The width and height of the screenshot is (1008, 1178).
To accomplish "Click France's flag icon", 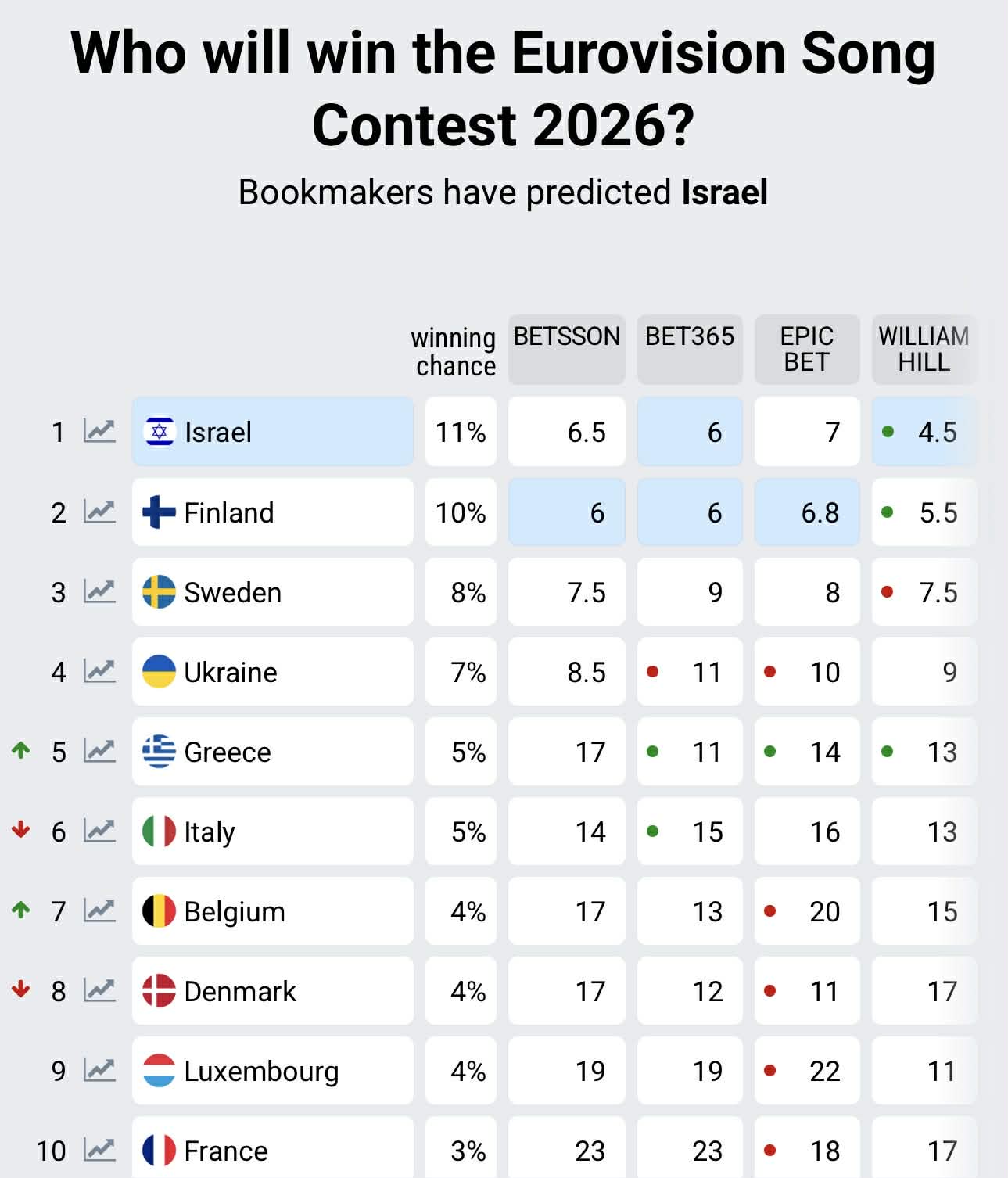I will click(159, 1150).
